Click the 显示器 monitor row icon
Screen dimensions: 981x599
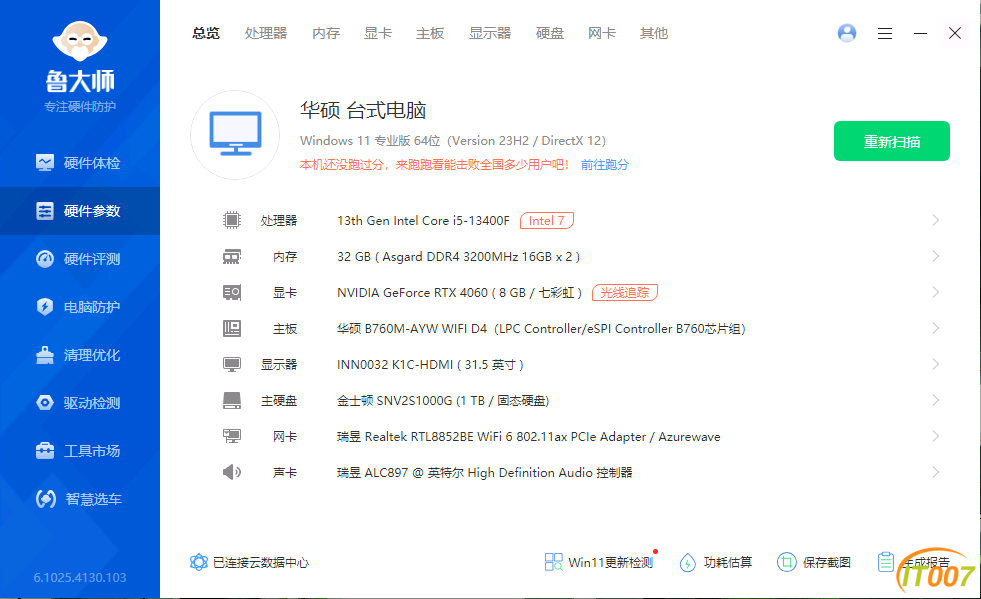[x=231, y=364]
